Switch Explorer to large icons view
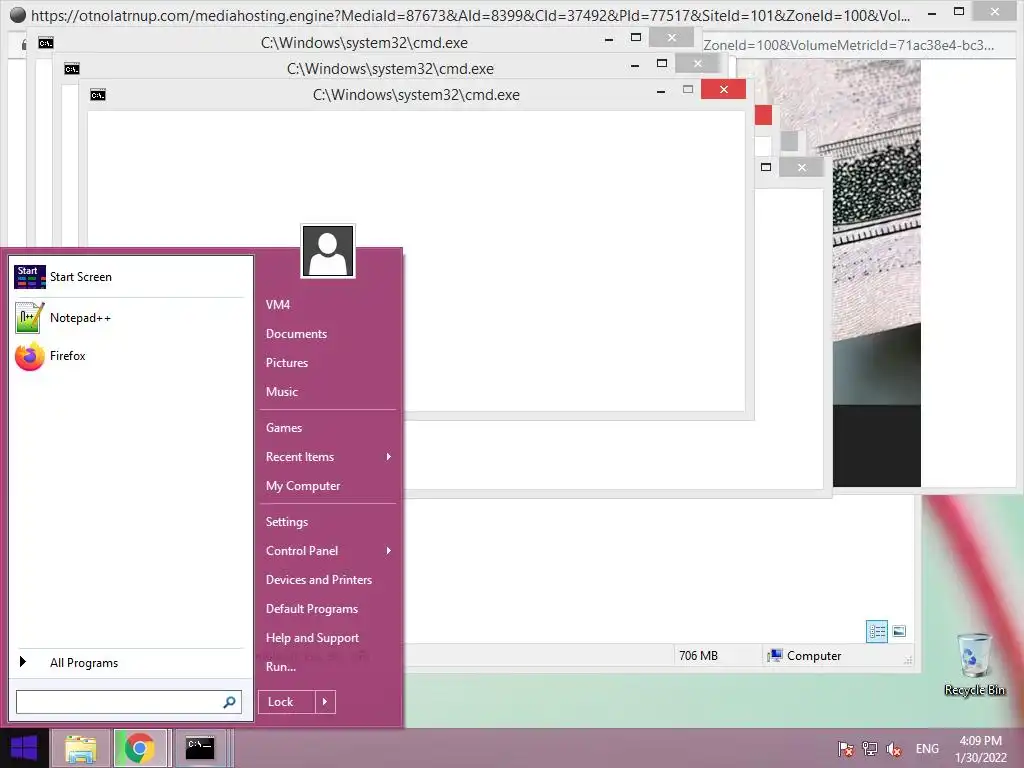Screen dimensions: 1024x768 [899, 632]
